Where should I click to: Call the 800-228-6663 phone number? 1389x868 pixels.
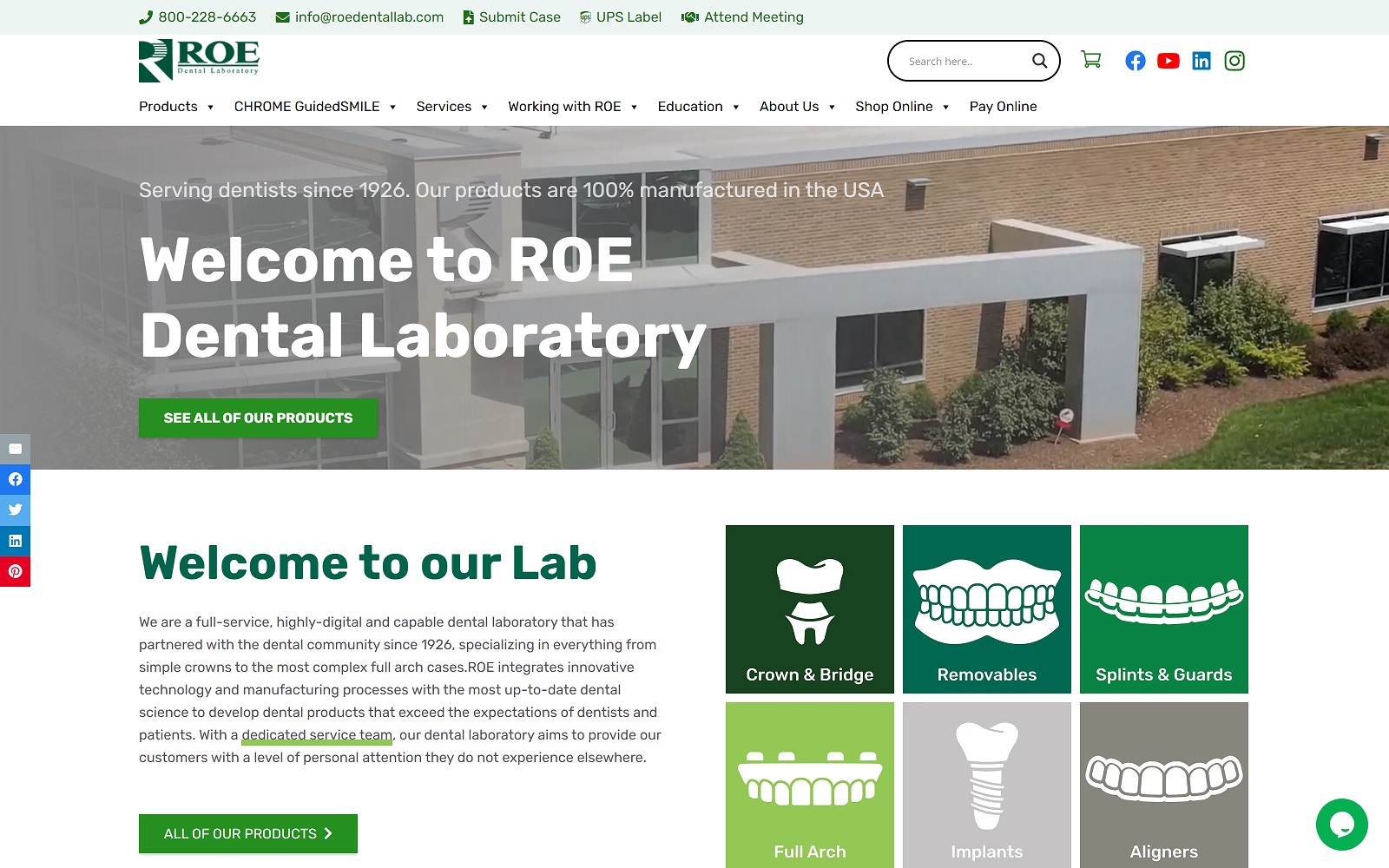coord(198,17)
